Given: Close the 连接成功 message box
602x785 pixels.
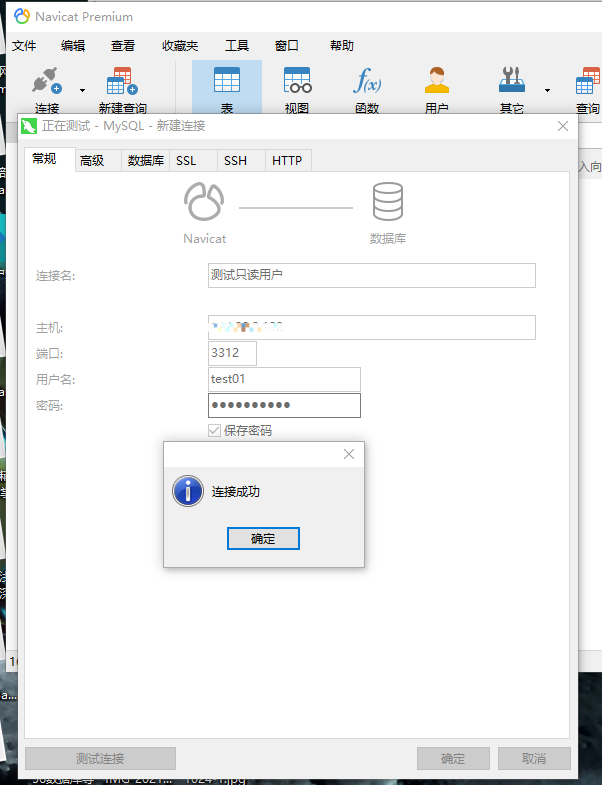Looking at the screenshot, I should (349, 454).
